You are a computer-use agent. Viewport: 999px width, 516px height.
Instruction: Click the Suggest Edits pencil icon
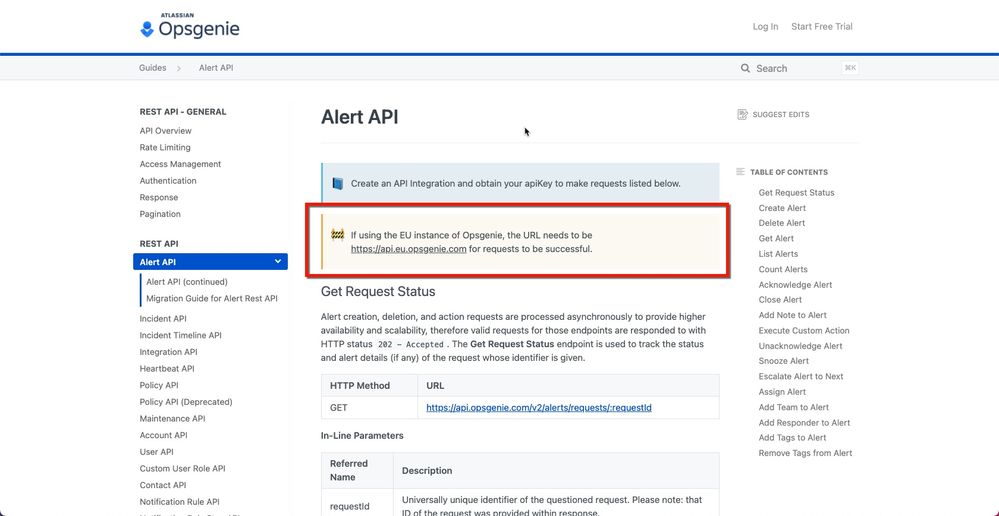[x=742, y=115]
